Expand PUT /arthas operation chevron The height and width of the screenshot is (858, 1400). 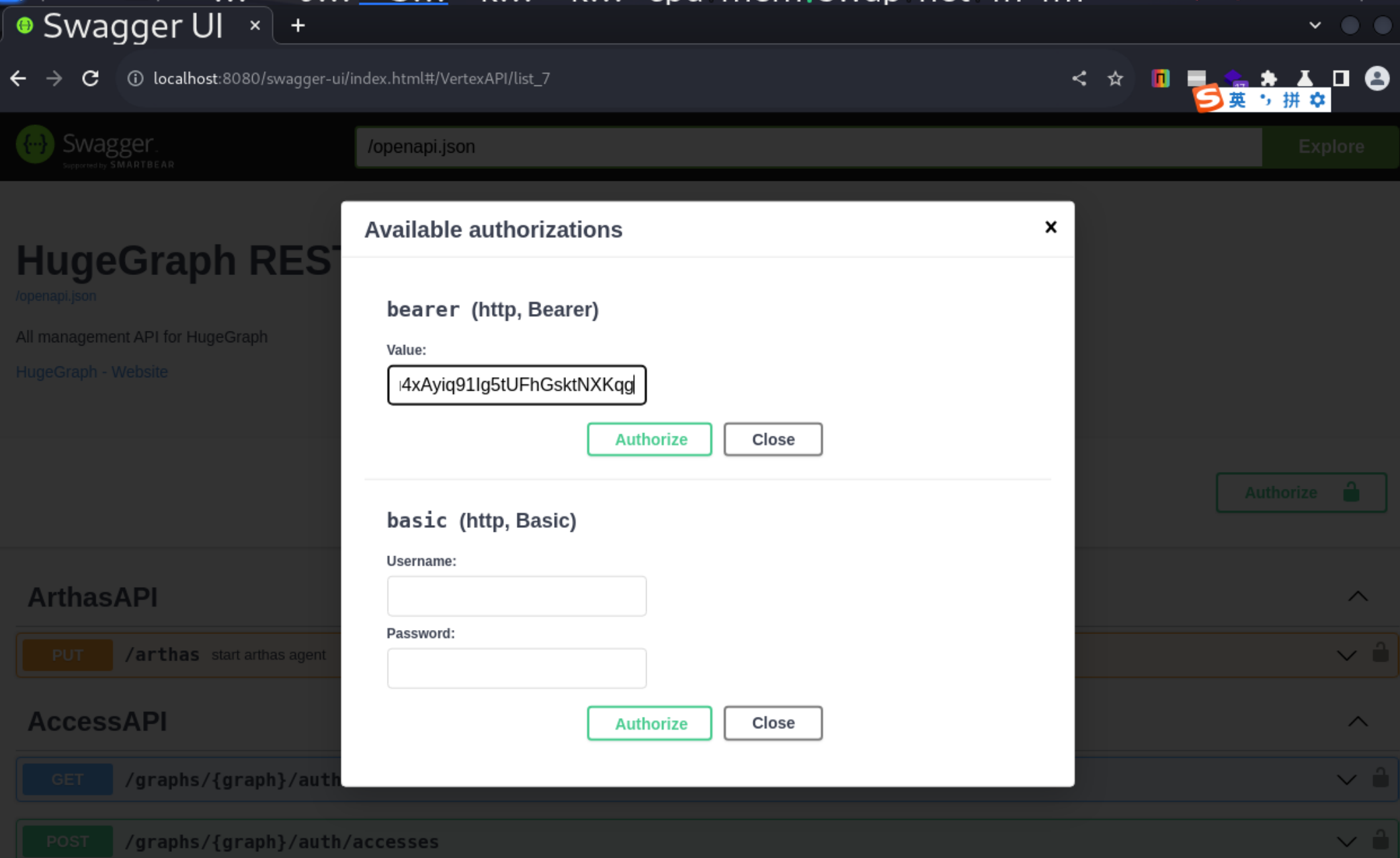click(1346, 655)
